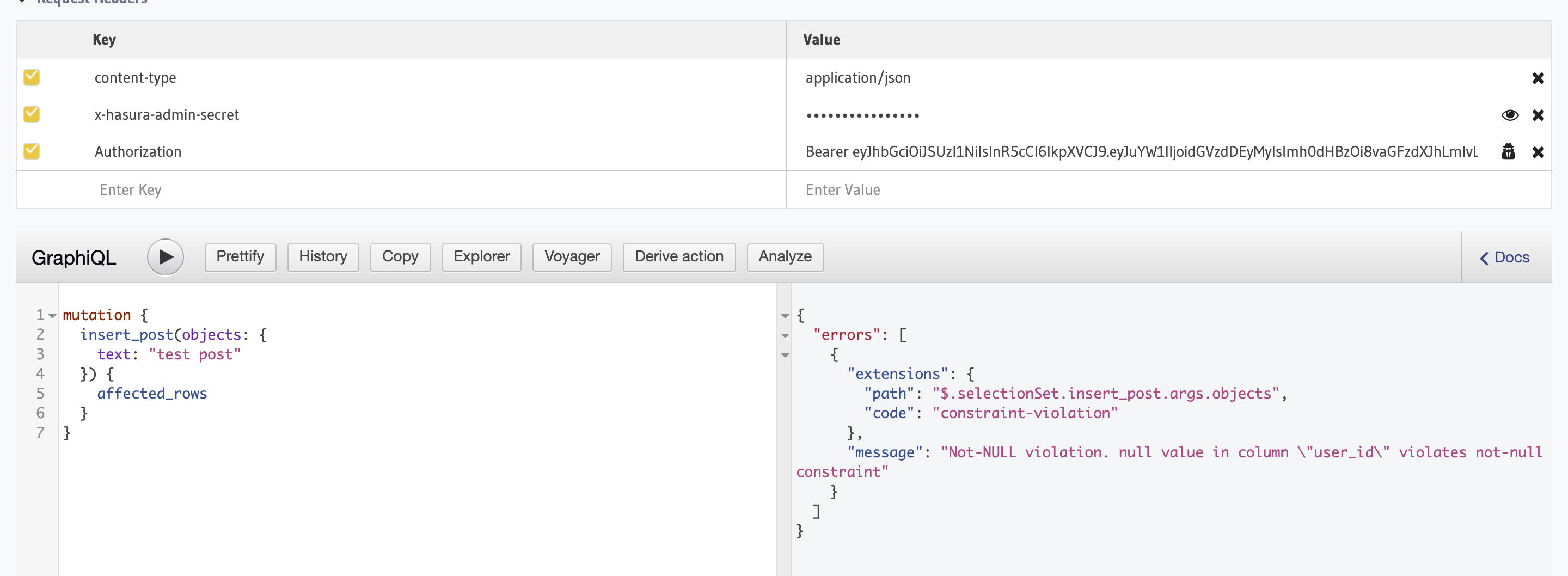Focus the Enter Key input field
The image size is (1568, 576).
tap(402, 190)
